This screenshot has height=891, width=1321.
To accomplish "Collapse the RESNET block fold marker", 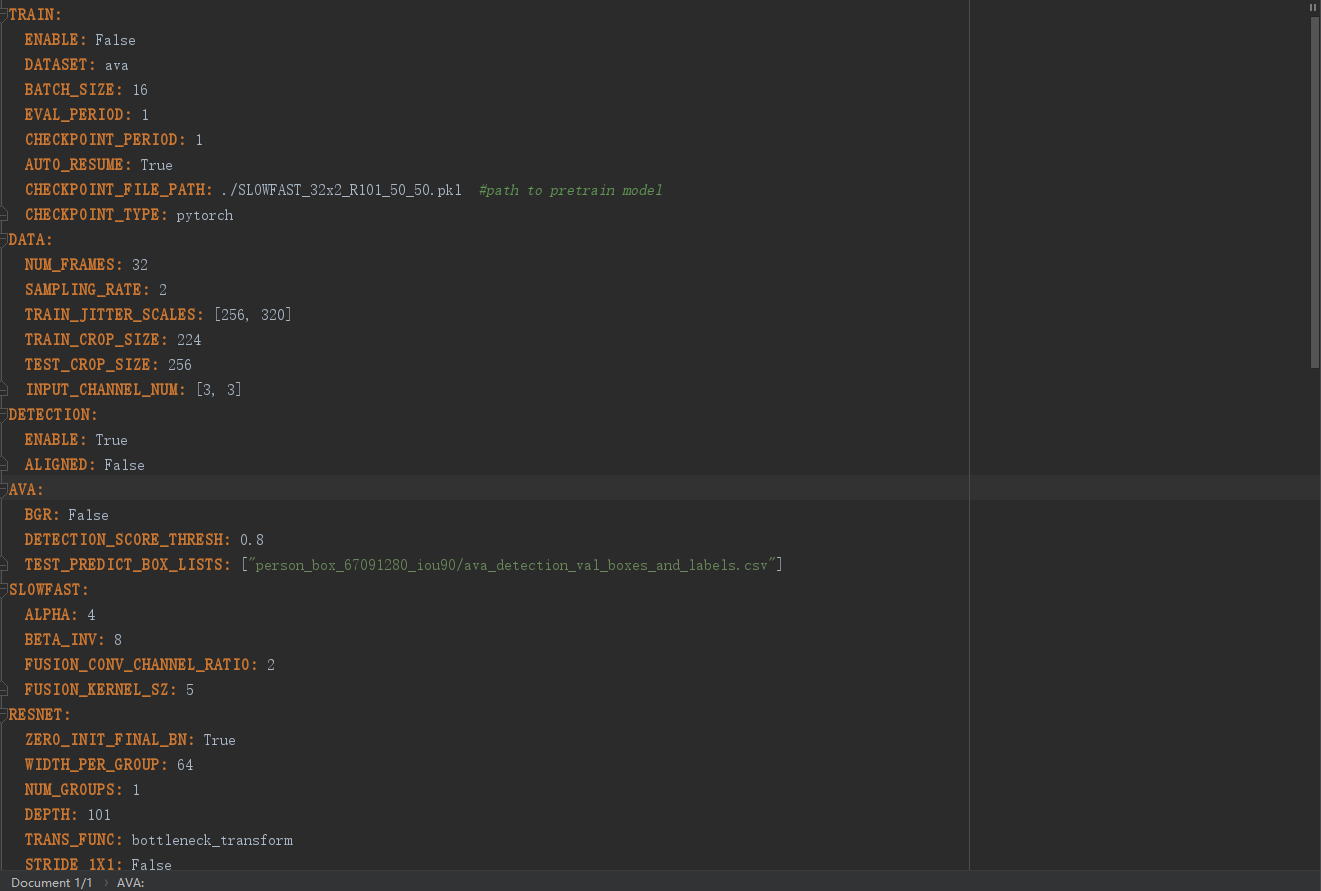I will click(x=3, y=714).
